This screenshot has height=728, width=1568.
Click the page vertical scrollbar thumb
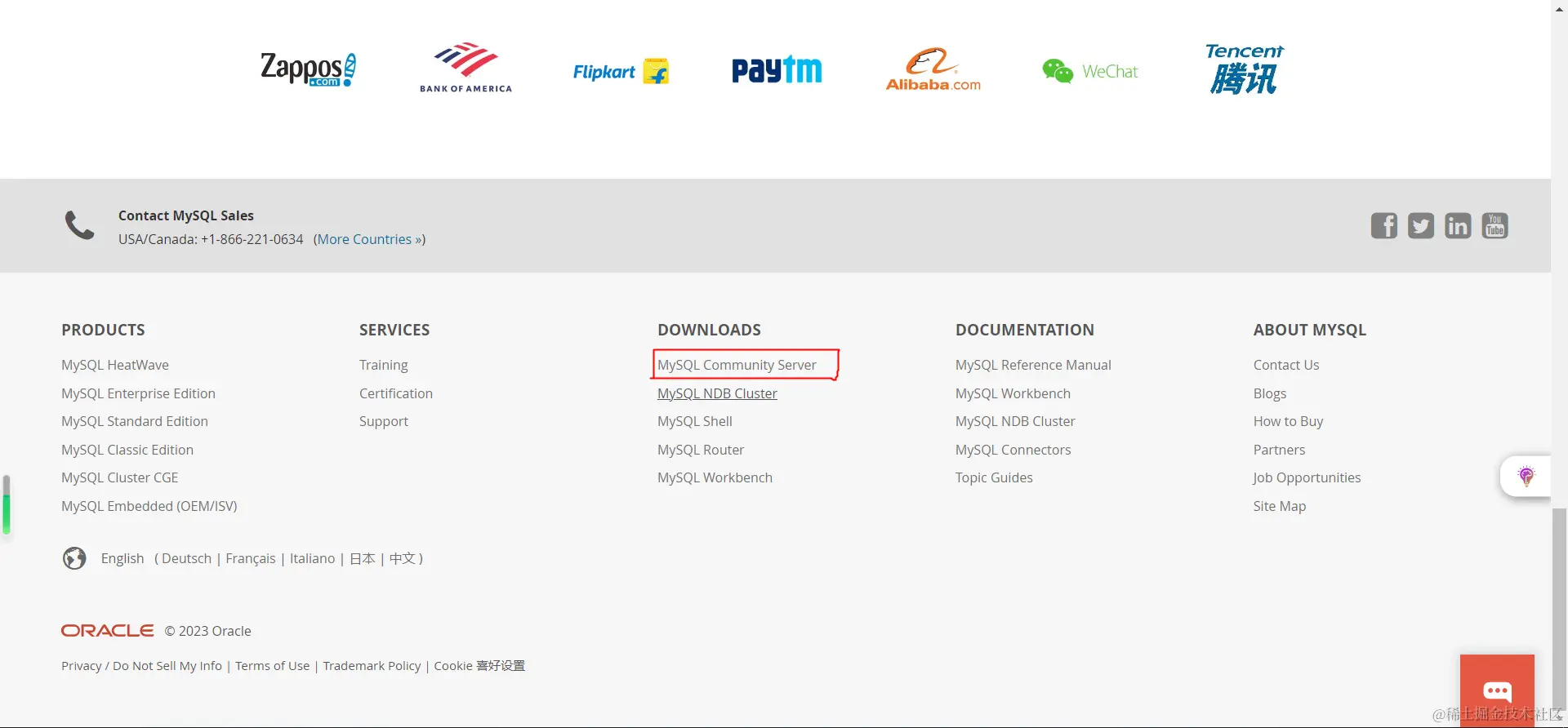click(1559, 610)
